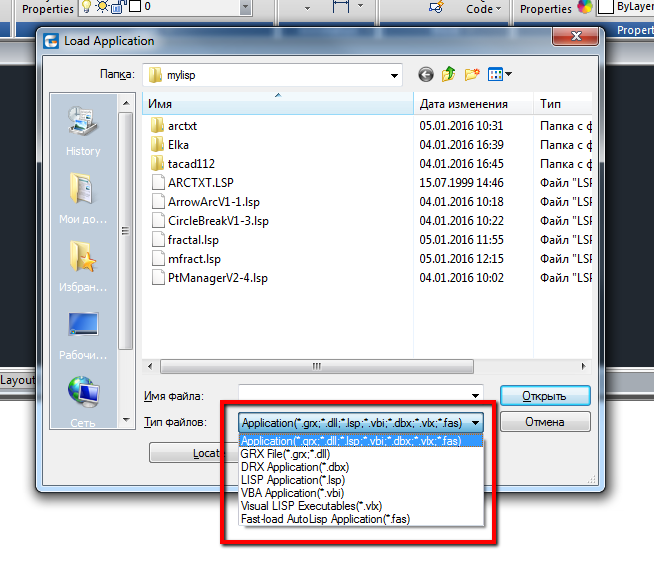Open History in the places sidebar
Viewport: 654px width, 567px height.
(x=83, y=131)
